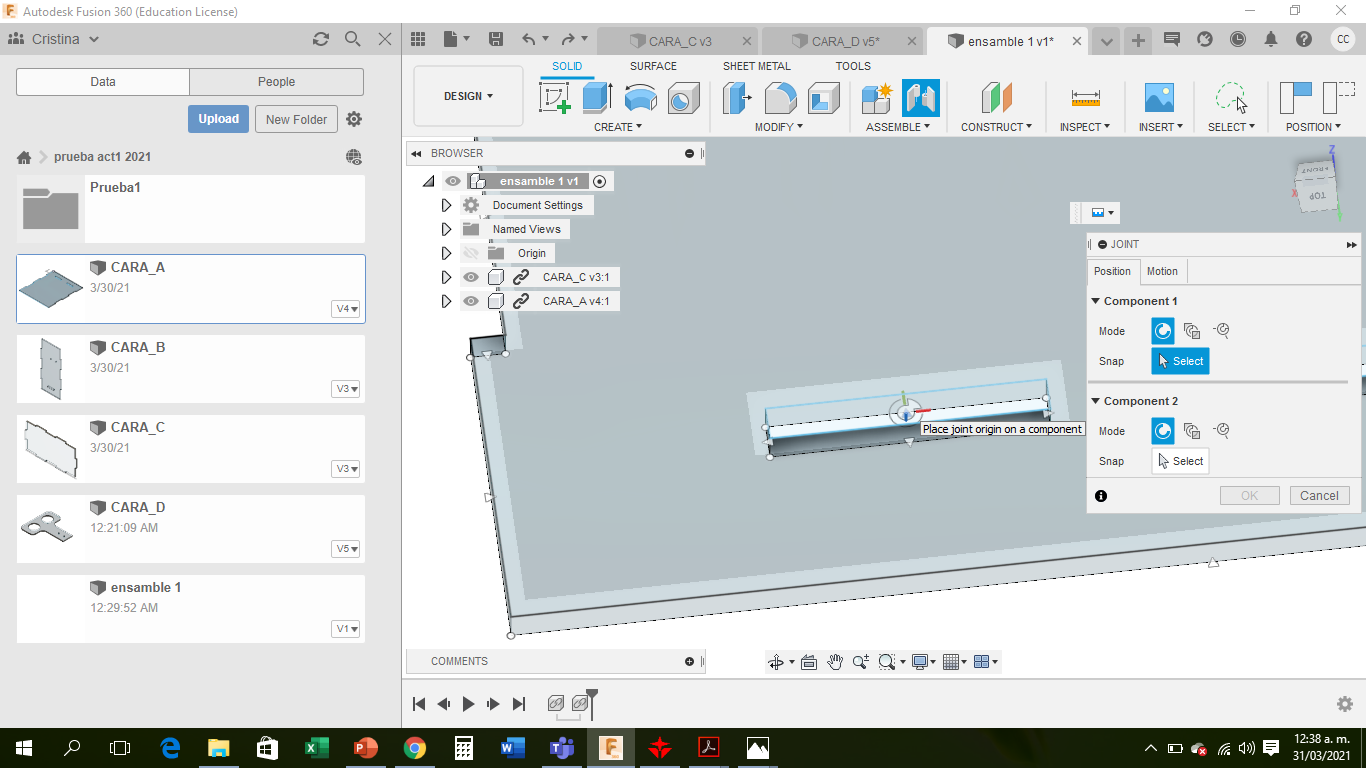Viewport: 1366px width, 768px height.
Task: Hide the CARA_A v4:1 component
Action: [x=471, y=301]
